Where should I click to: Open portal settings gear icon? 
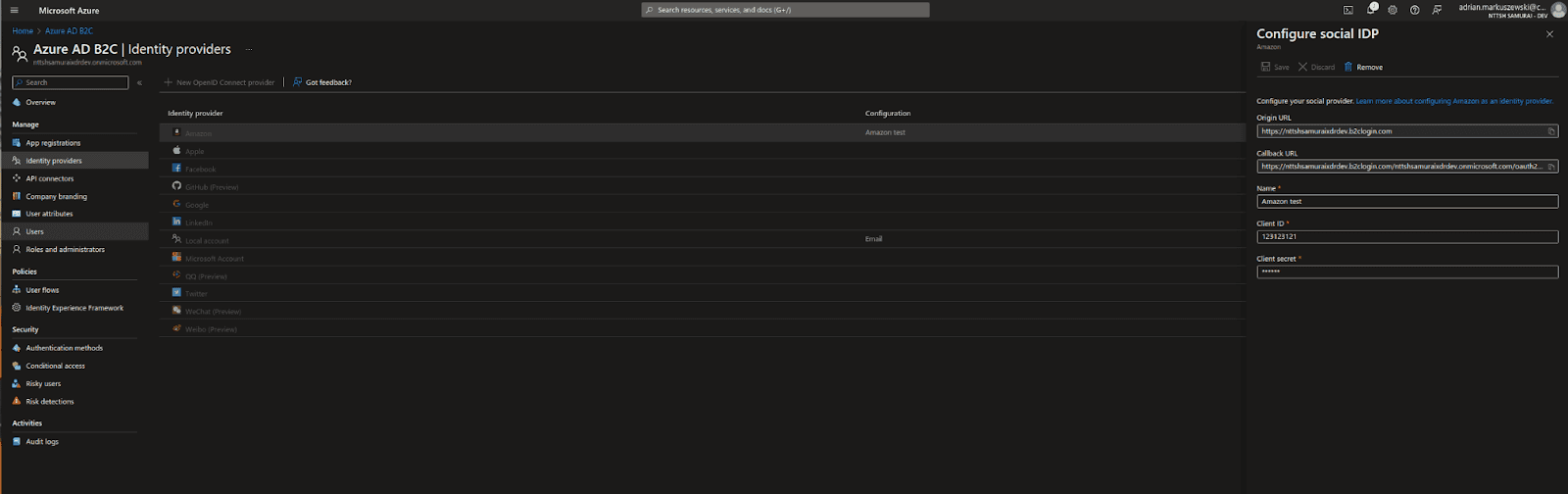click(1393, 10)
